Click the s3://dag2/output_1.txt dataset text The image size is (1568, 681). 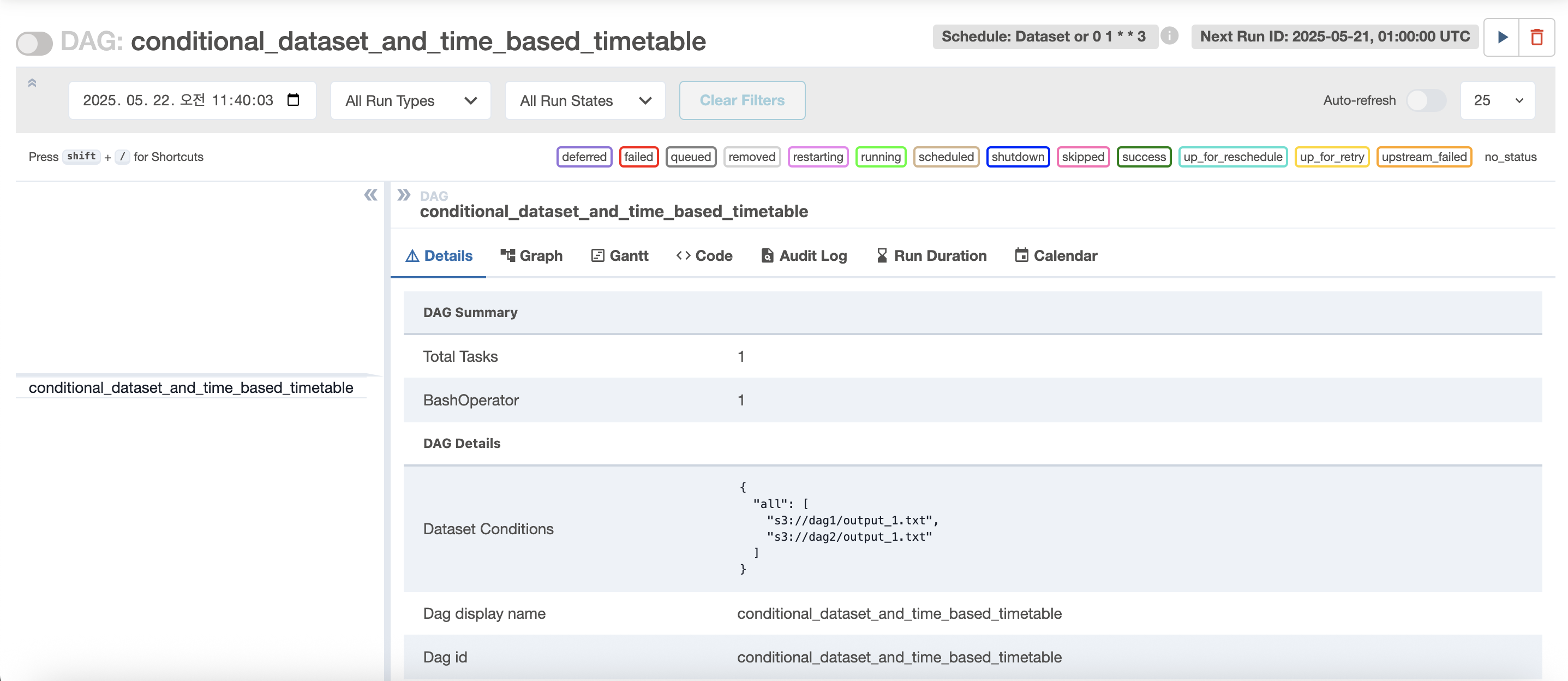point(849,537)
